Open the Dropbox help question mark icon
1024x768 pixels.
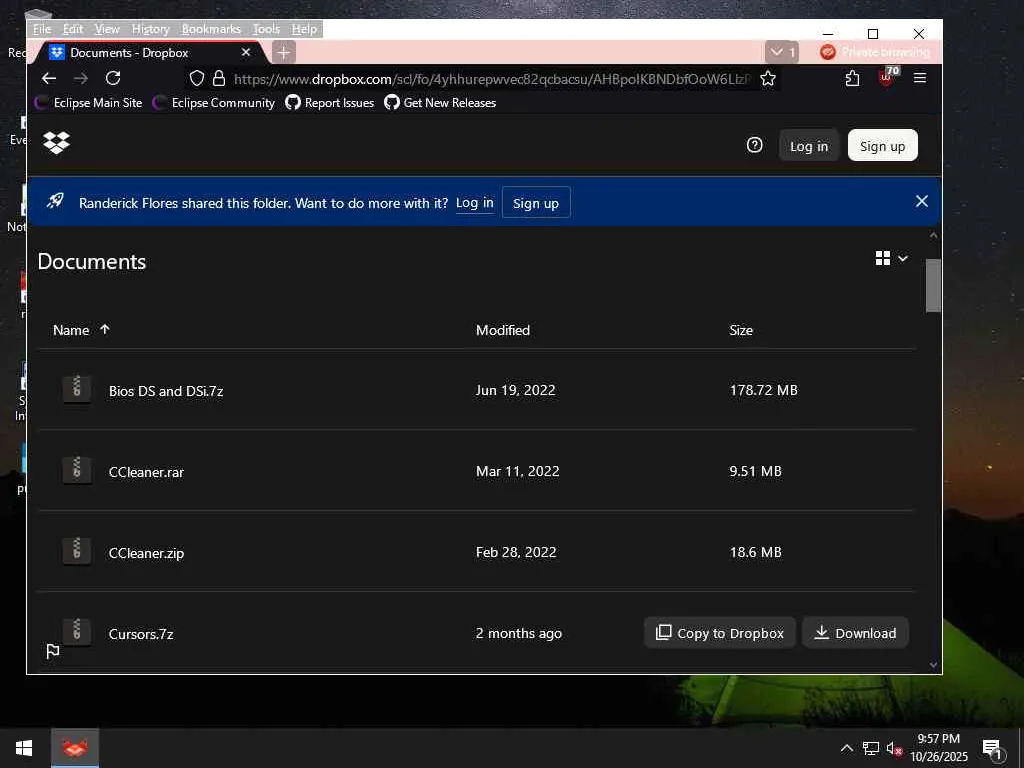[x=754, y=145]
